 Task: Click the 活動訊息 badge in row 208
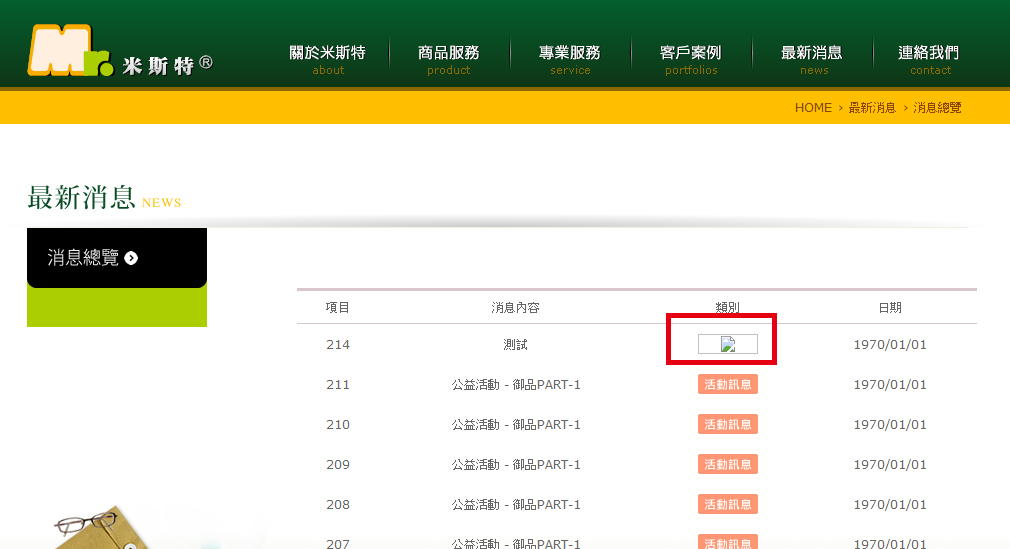(x=727, y=504)
